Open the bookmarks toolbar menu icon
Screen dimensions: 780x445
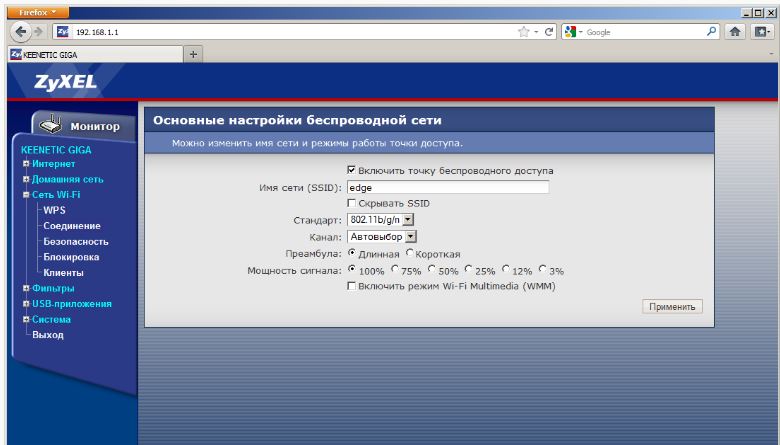tap(762, 32)
